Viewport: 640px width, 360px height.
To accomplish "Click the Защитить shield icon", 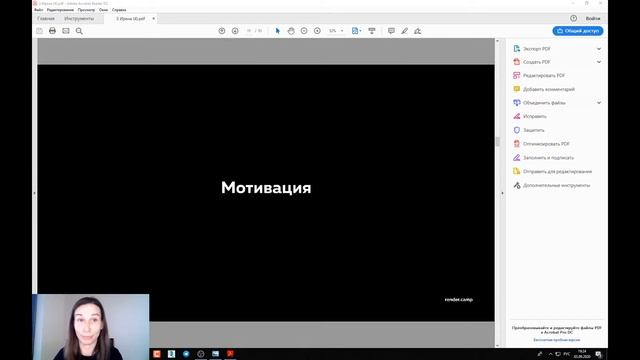I will pyautogui.click(x=517, y=130).
